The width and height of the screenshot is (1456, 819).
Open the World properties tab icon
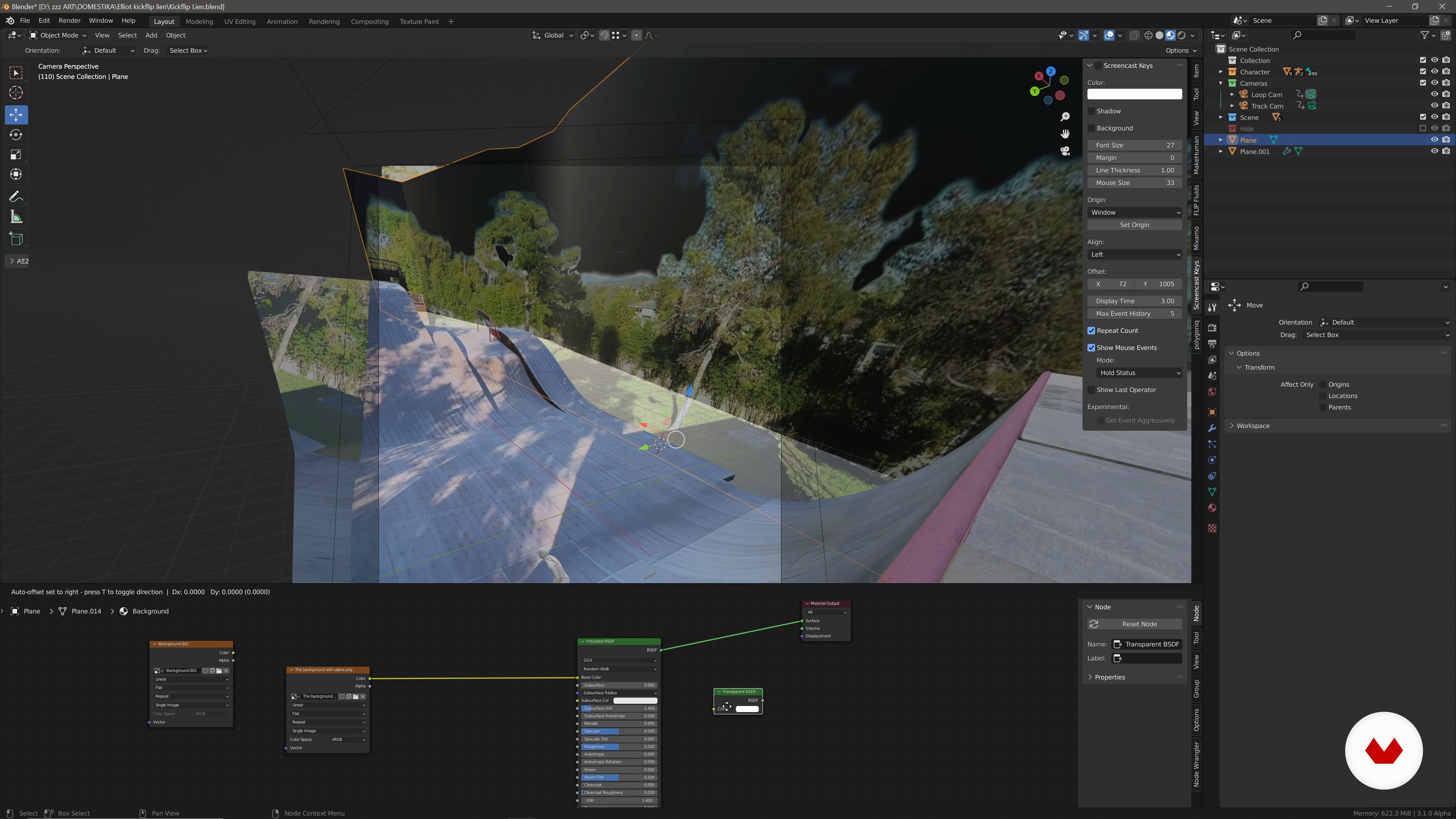(1212, 392)
